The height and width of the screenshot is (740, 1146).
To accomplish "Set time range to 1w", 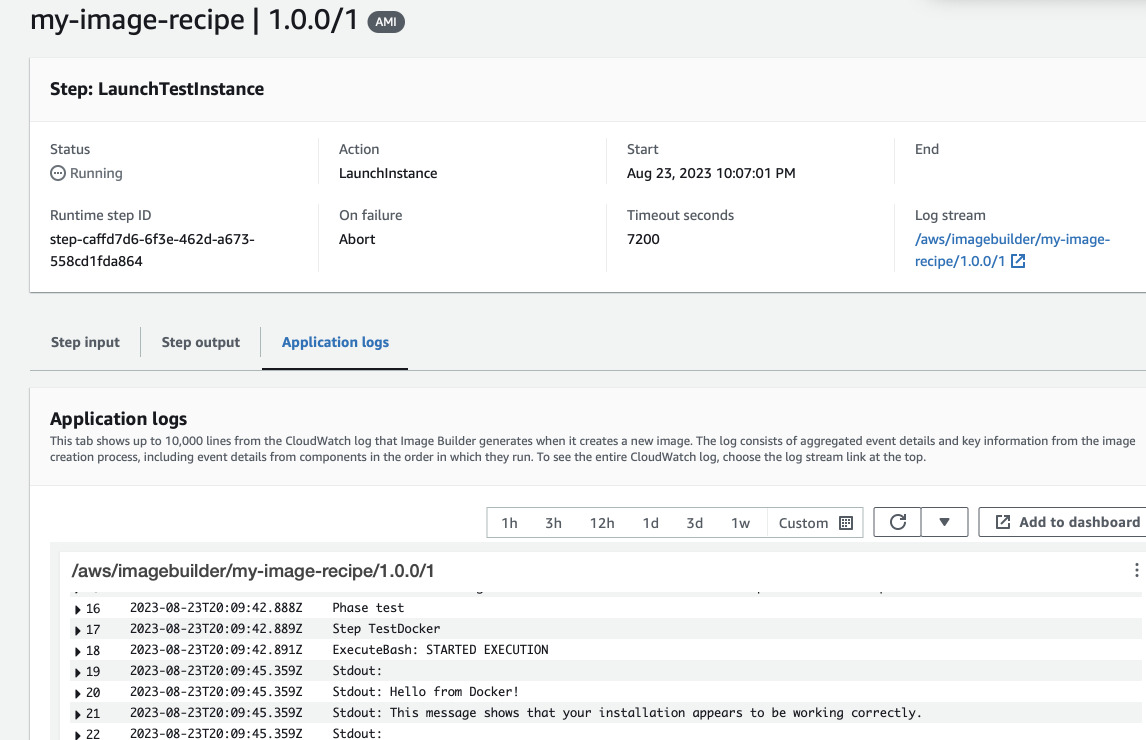I will pyautogui.click(x=740, y=523).
